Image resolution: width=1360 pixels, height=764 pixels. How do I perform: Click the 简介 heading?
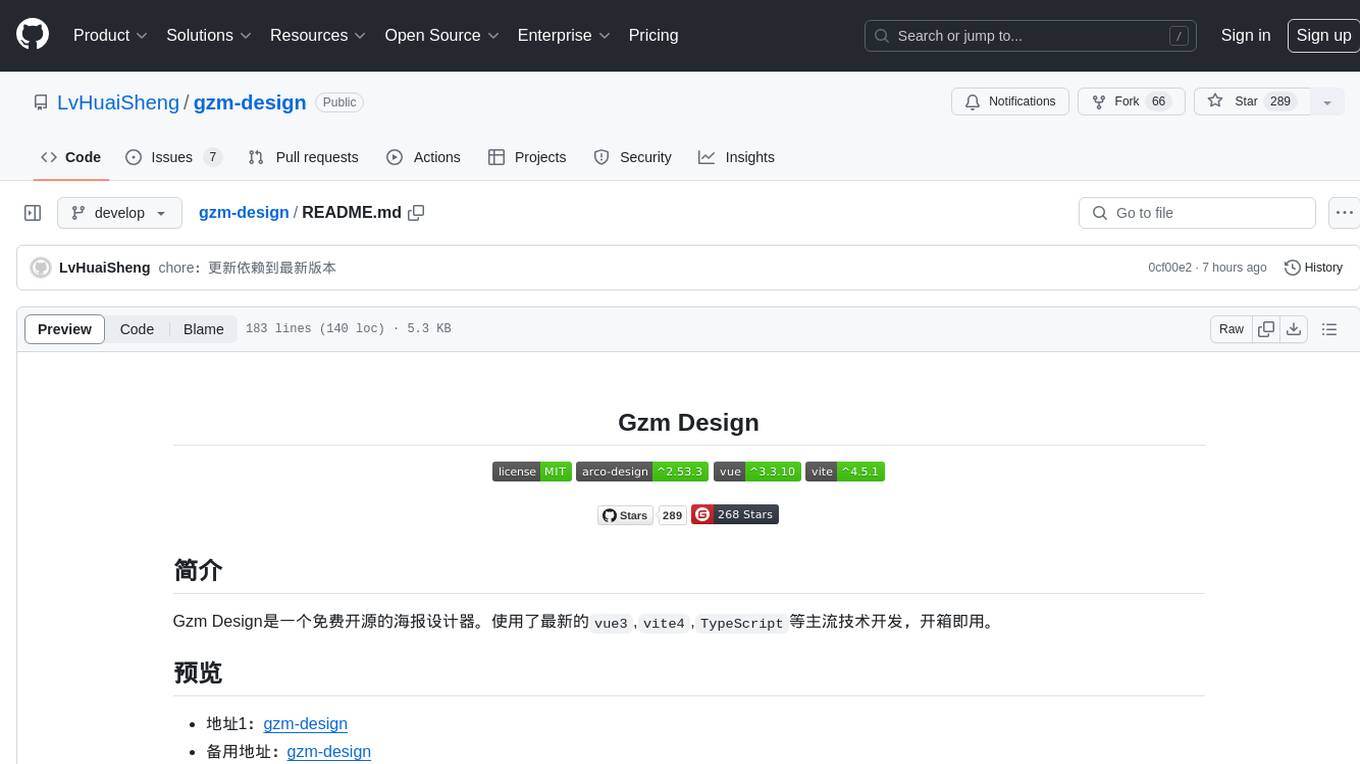point(198,570)
